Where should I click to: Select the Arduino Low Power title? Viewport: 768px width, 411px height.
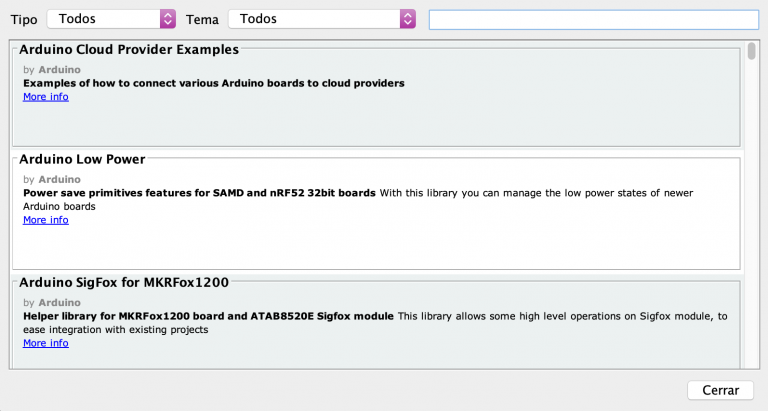pos(82,159)
